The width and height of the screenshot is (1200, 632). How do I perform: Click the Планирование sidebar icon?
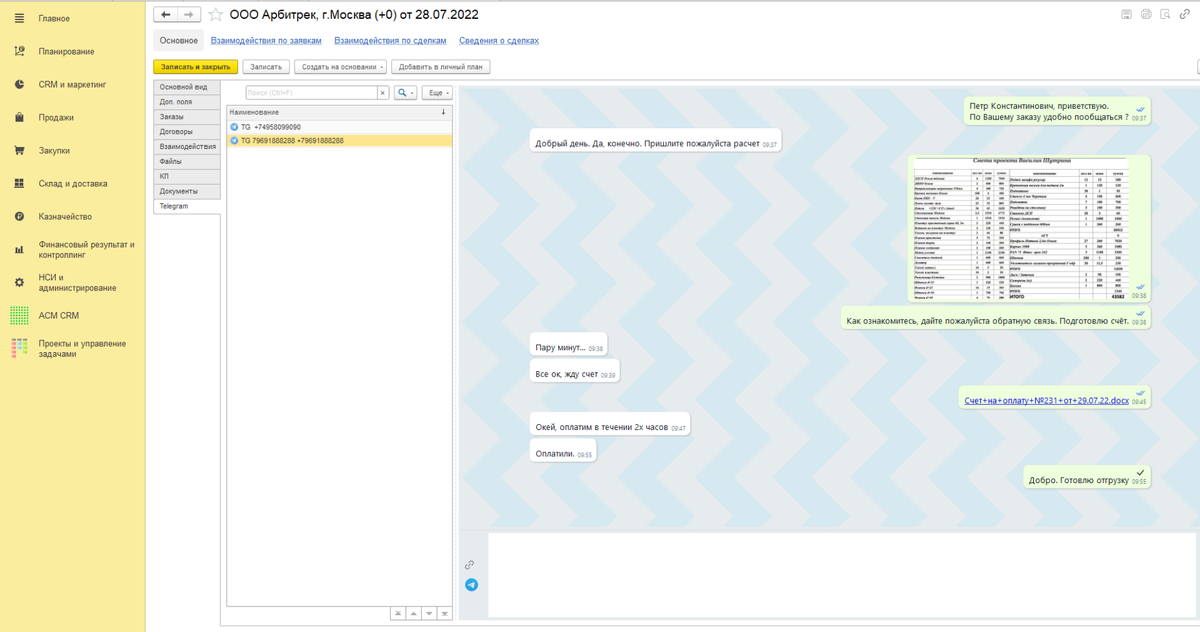click(19, 51)
